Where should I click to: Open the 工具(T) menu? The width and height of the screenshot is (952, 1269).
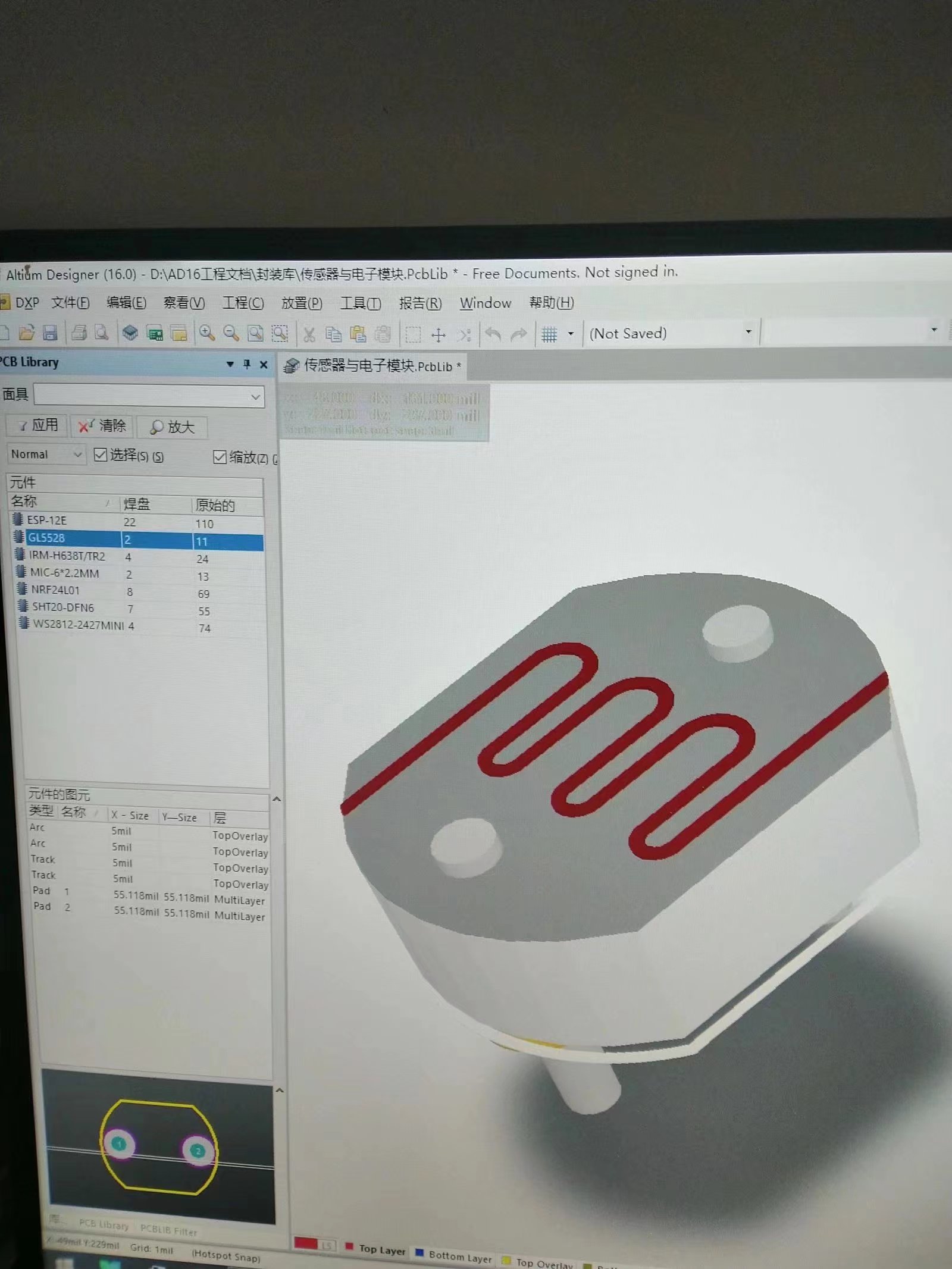pyautogui.click(x=360, y=303)
